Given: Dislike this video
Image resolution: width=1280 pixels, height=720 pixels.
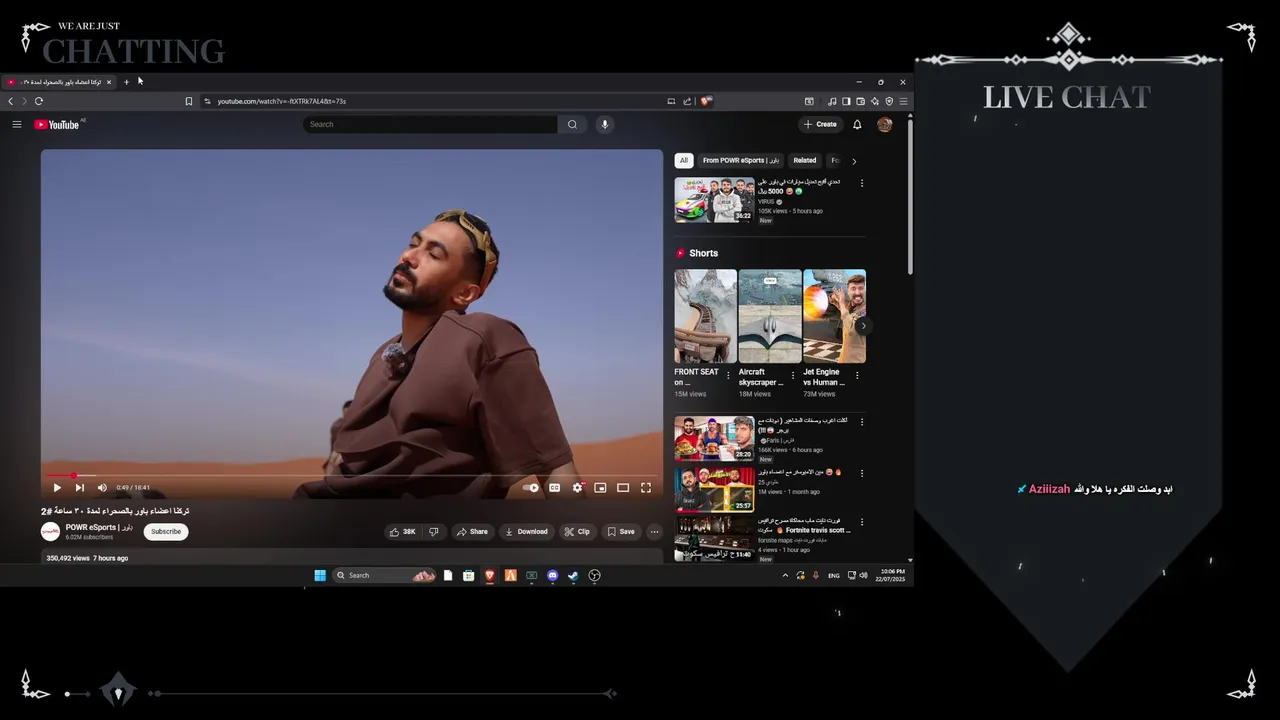Looking at the screenshot, I should (x=433, y=532).
